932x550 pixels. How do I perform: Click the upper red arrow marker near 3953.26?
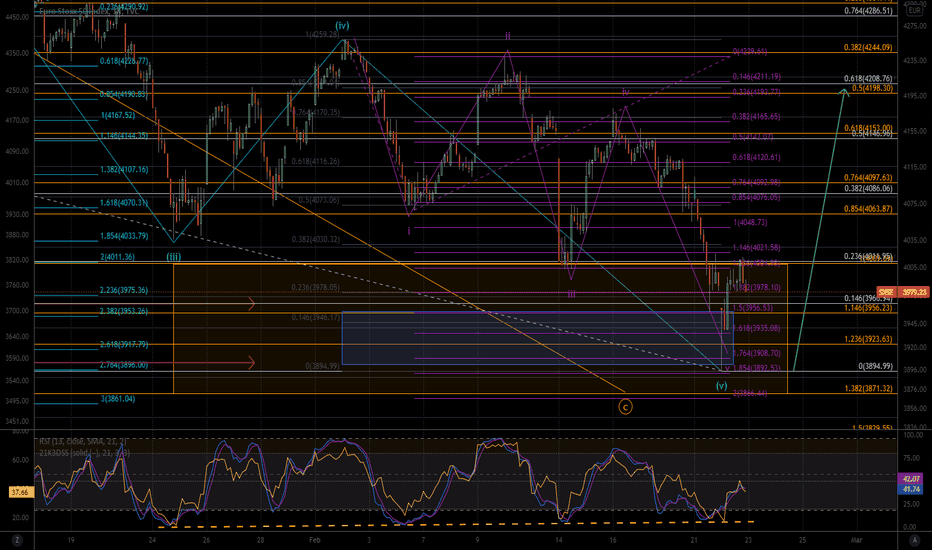251,304
